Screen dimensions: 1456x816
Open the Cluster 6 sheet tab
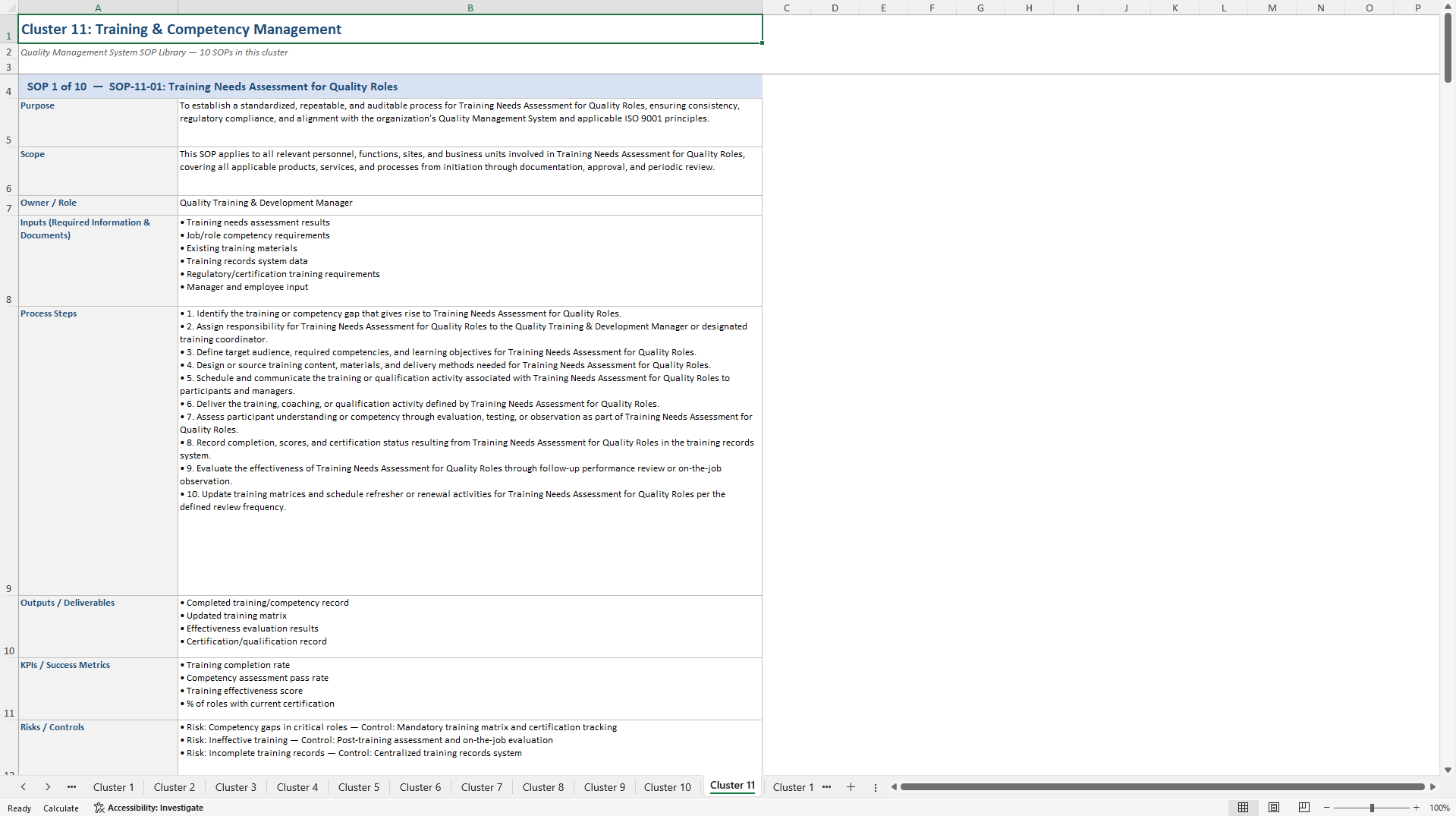420,787
